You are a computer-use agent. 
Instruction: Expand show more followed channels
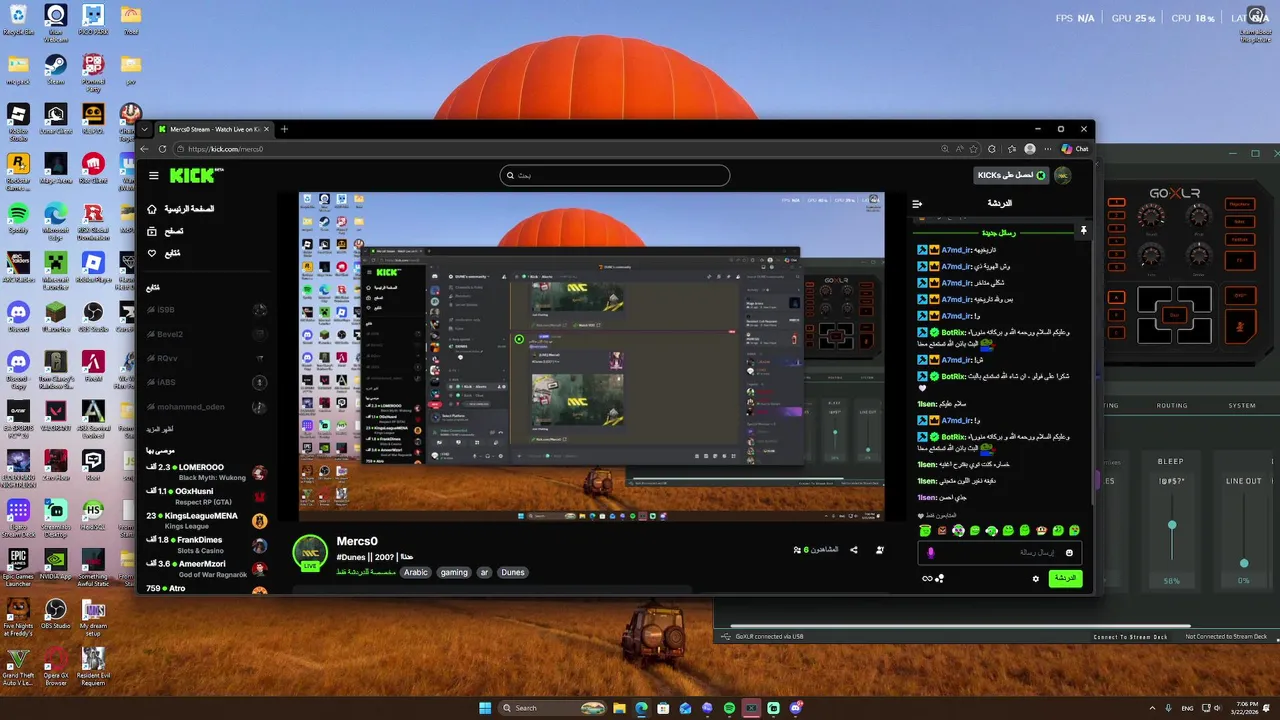(160, 429)
